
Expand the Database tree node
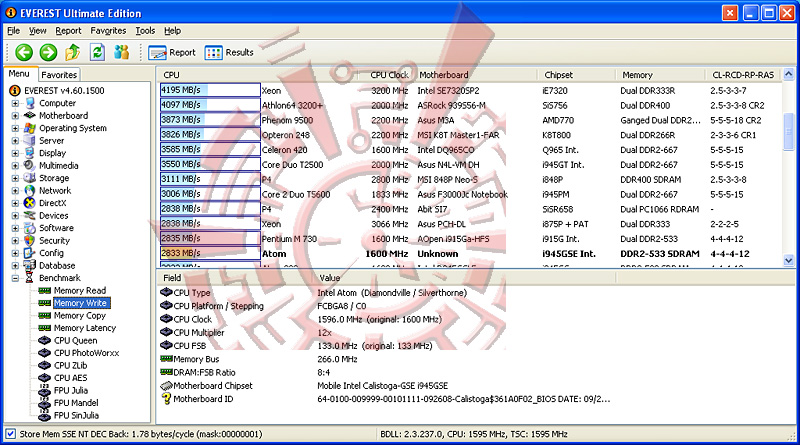(15, 266)
